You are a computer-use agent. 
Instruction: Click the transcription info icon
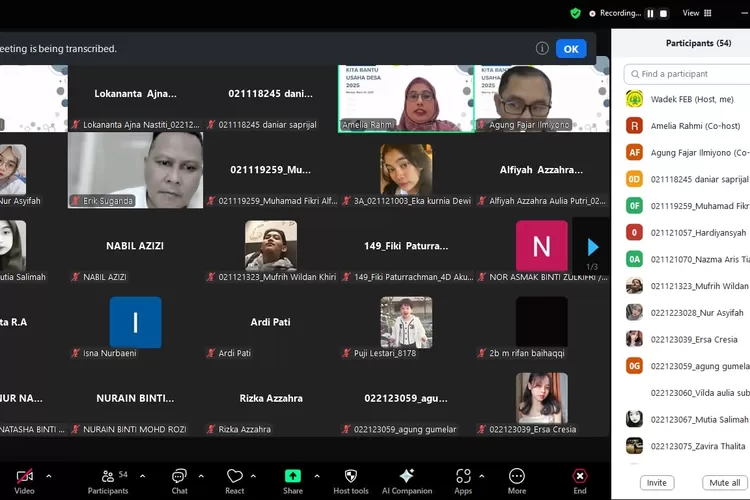[542, 48]
